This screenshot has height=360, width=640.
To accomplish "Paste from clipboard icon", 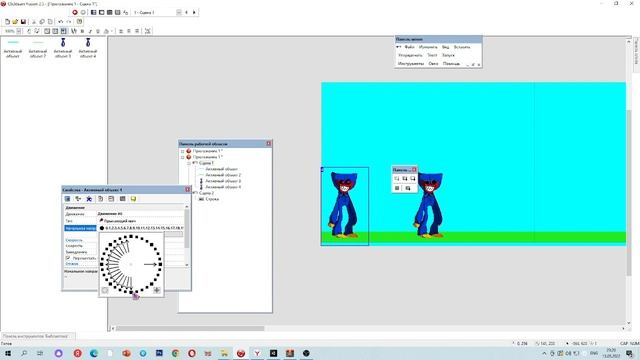I will pyautogui.click(x=50, y=22).
